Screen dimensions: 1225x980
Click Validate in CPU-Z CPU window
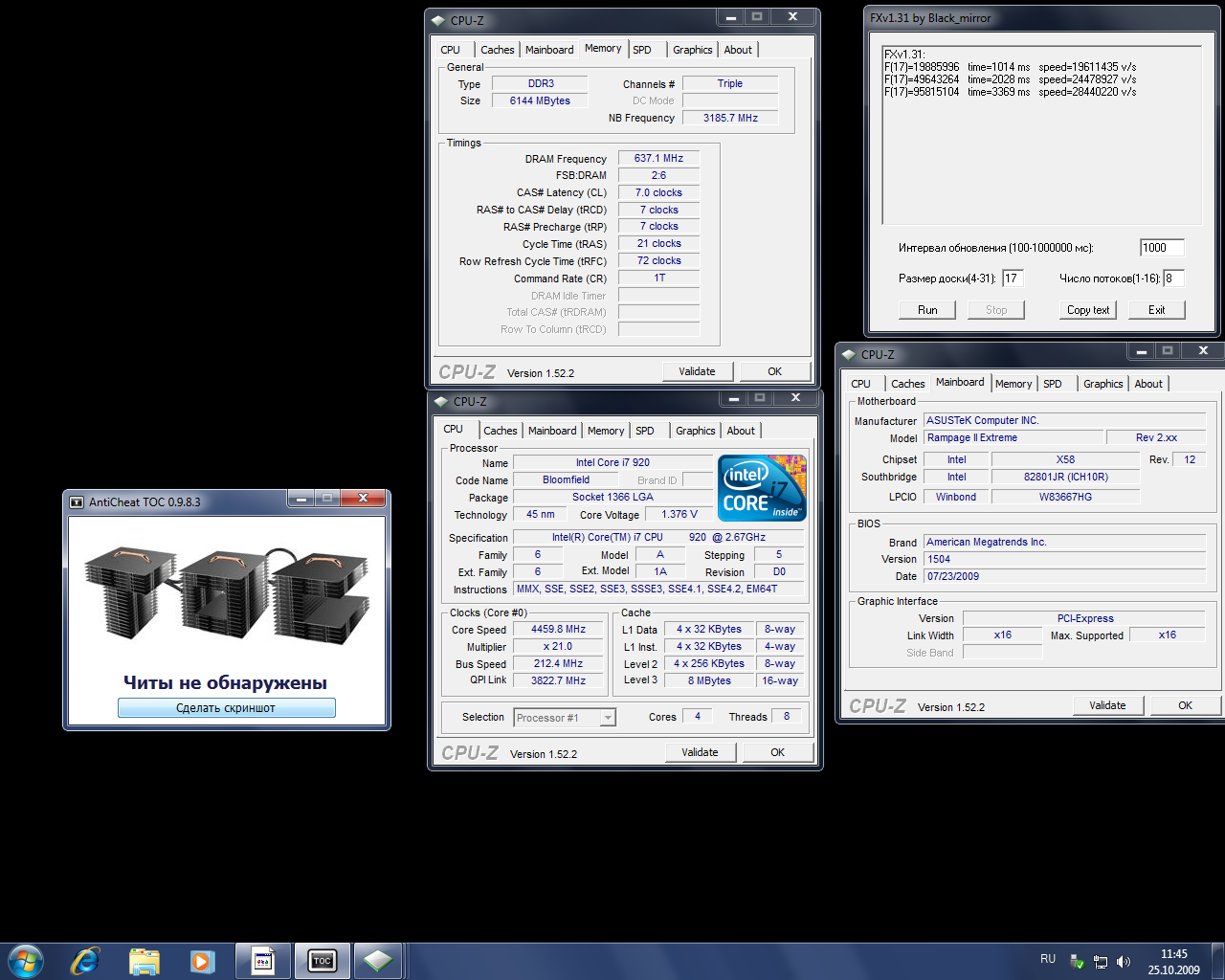click(x=700, y=752)
